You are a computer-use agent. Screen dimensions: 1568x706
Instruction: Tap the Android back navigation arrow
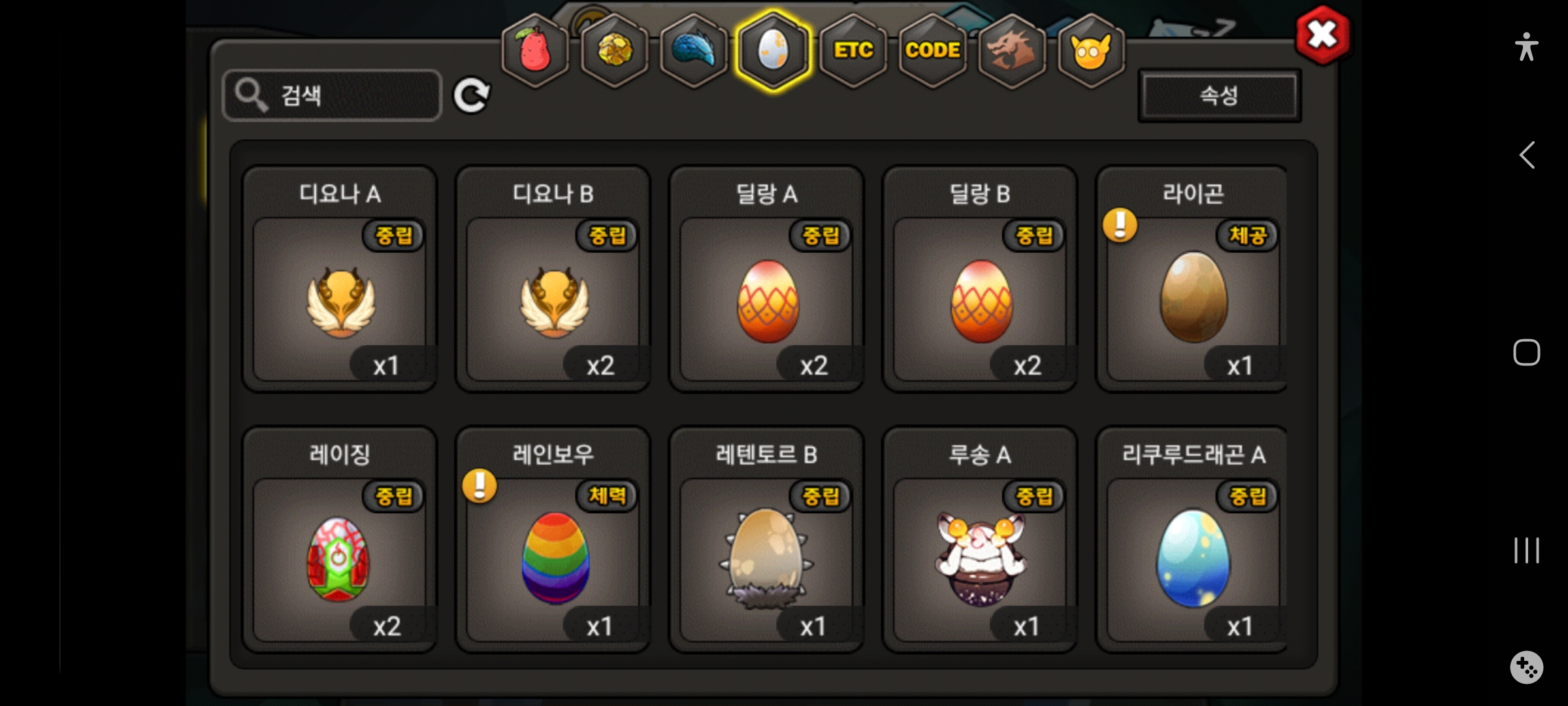point(1527,156)
